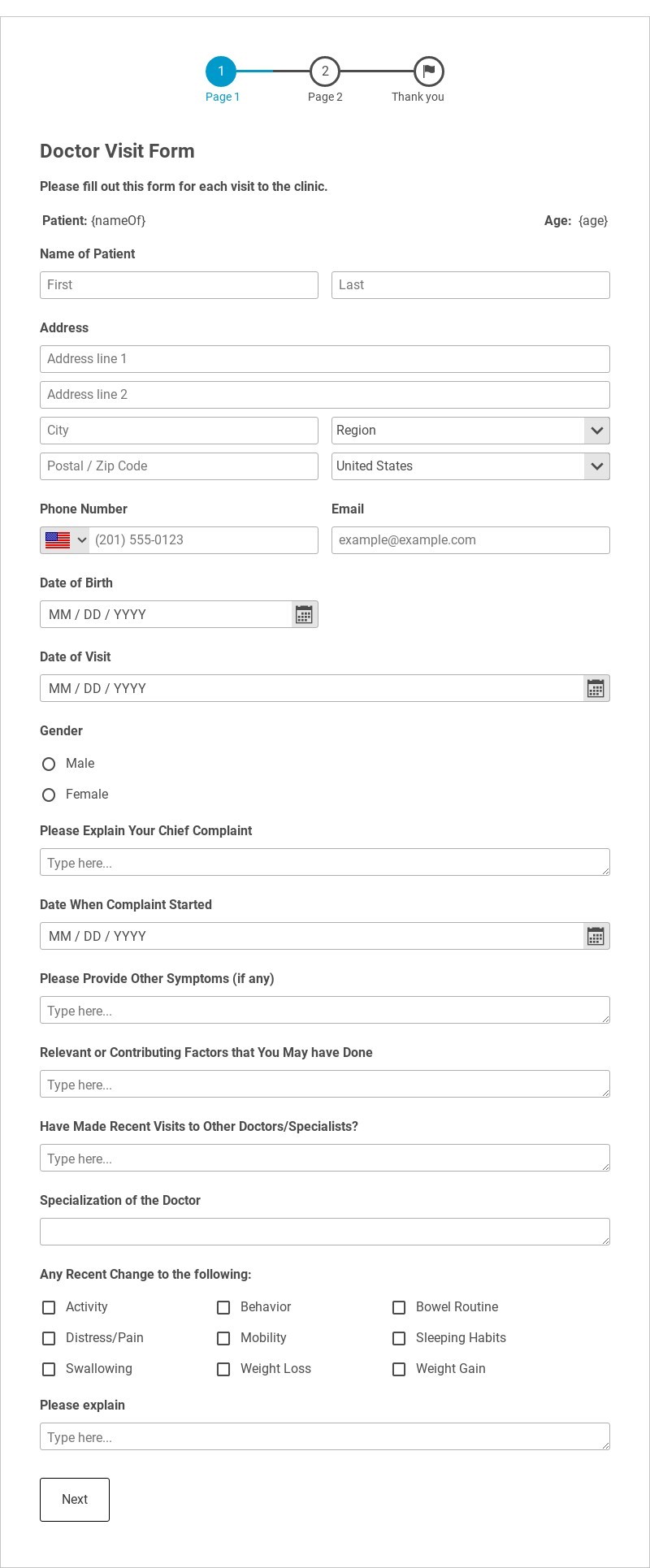Focus the Email input field
The image size is (650, 1568).
point(470,540)
